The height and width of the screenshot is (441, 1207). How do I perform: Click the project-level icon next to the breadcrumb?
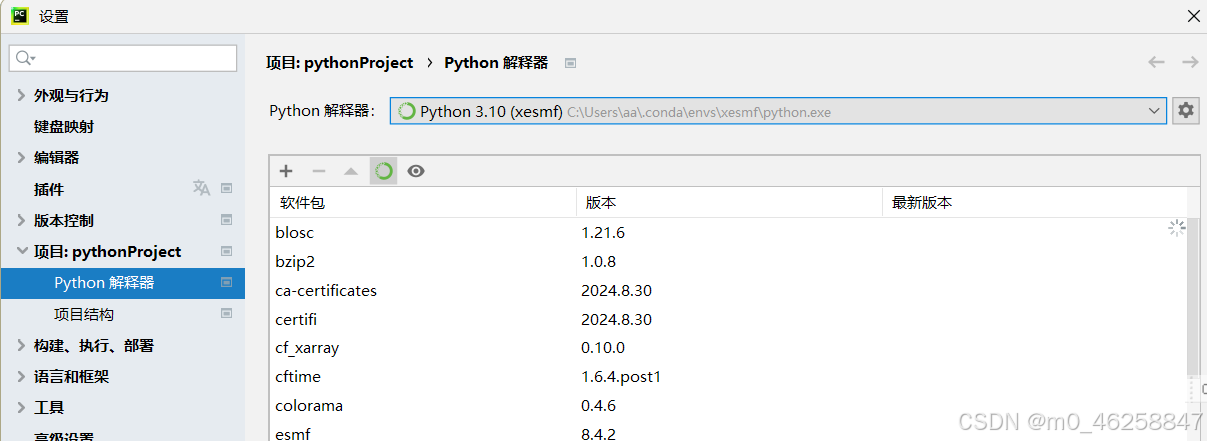click(570, 62)
